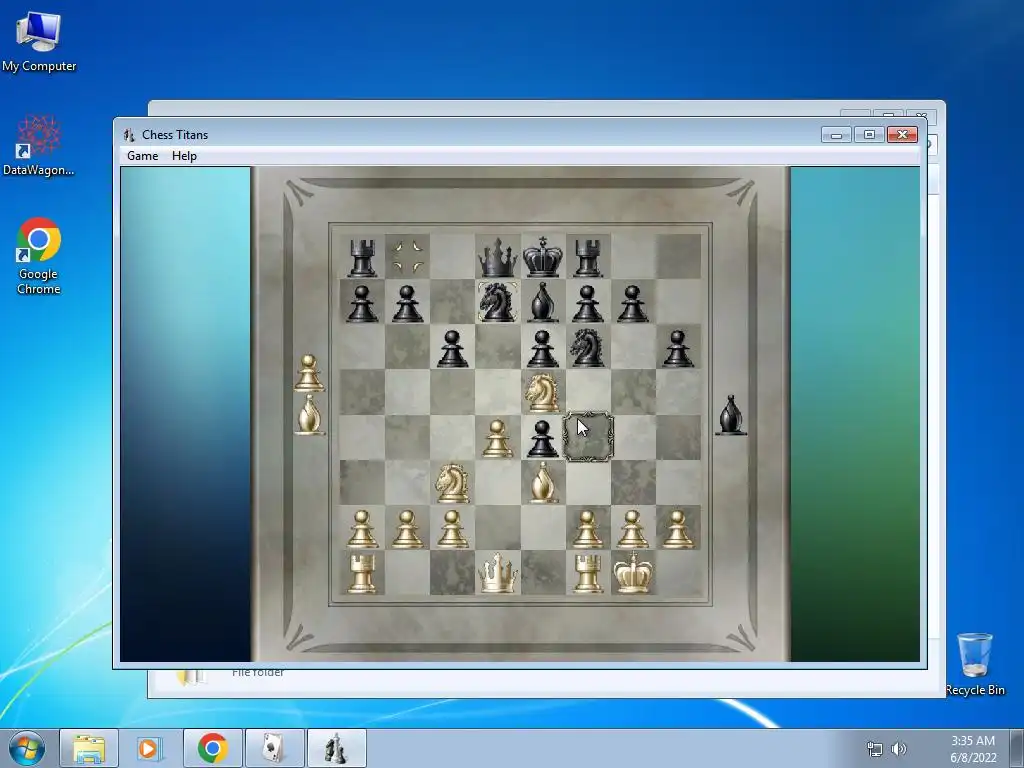Select the black pawn on e4
1024x768 pixels.
pos(543,438)
